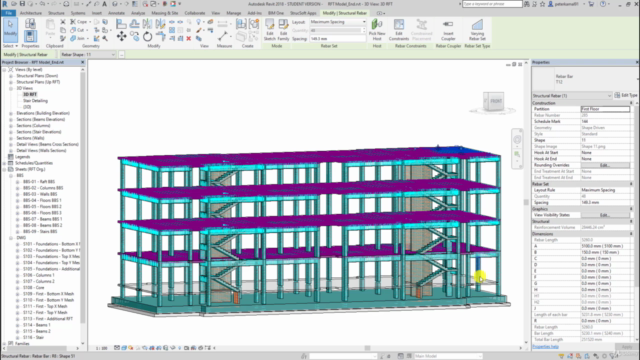640x360 pixels.
Task: Open the Layout Maximum Spacing dropdown
Action: click(338, 22)
